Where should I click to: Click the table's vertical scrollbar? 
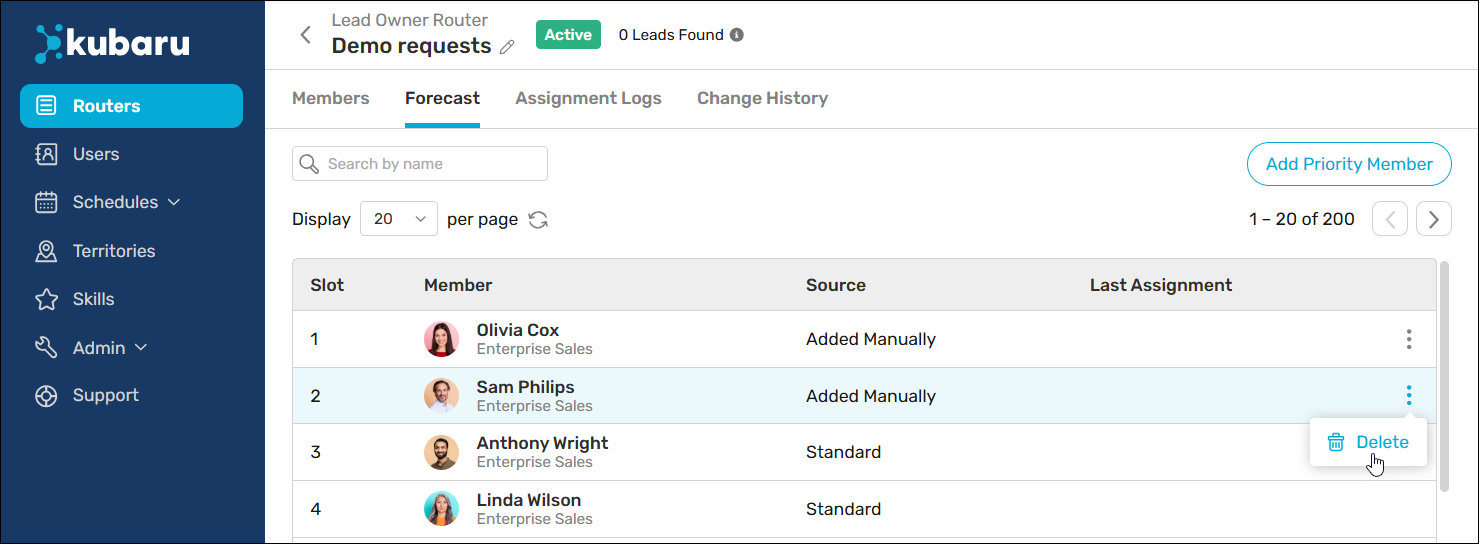coord(1443,375)
